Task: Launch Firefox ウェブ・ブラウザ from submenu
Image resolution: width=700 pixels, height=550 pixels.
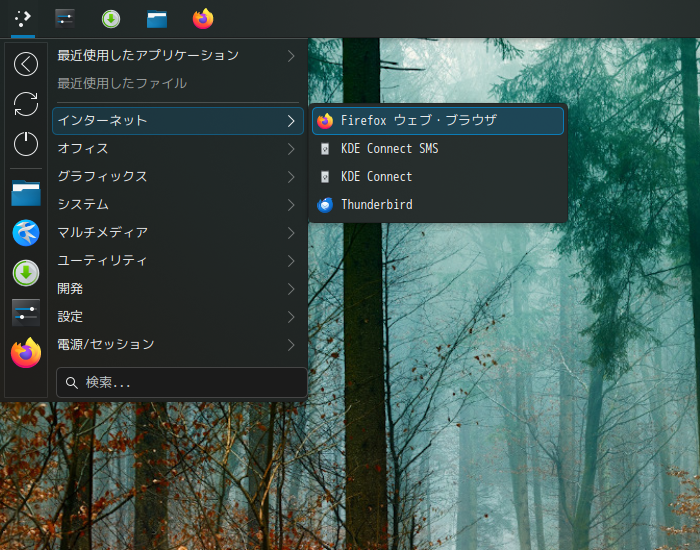Action: tap(438, 121)
